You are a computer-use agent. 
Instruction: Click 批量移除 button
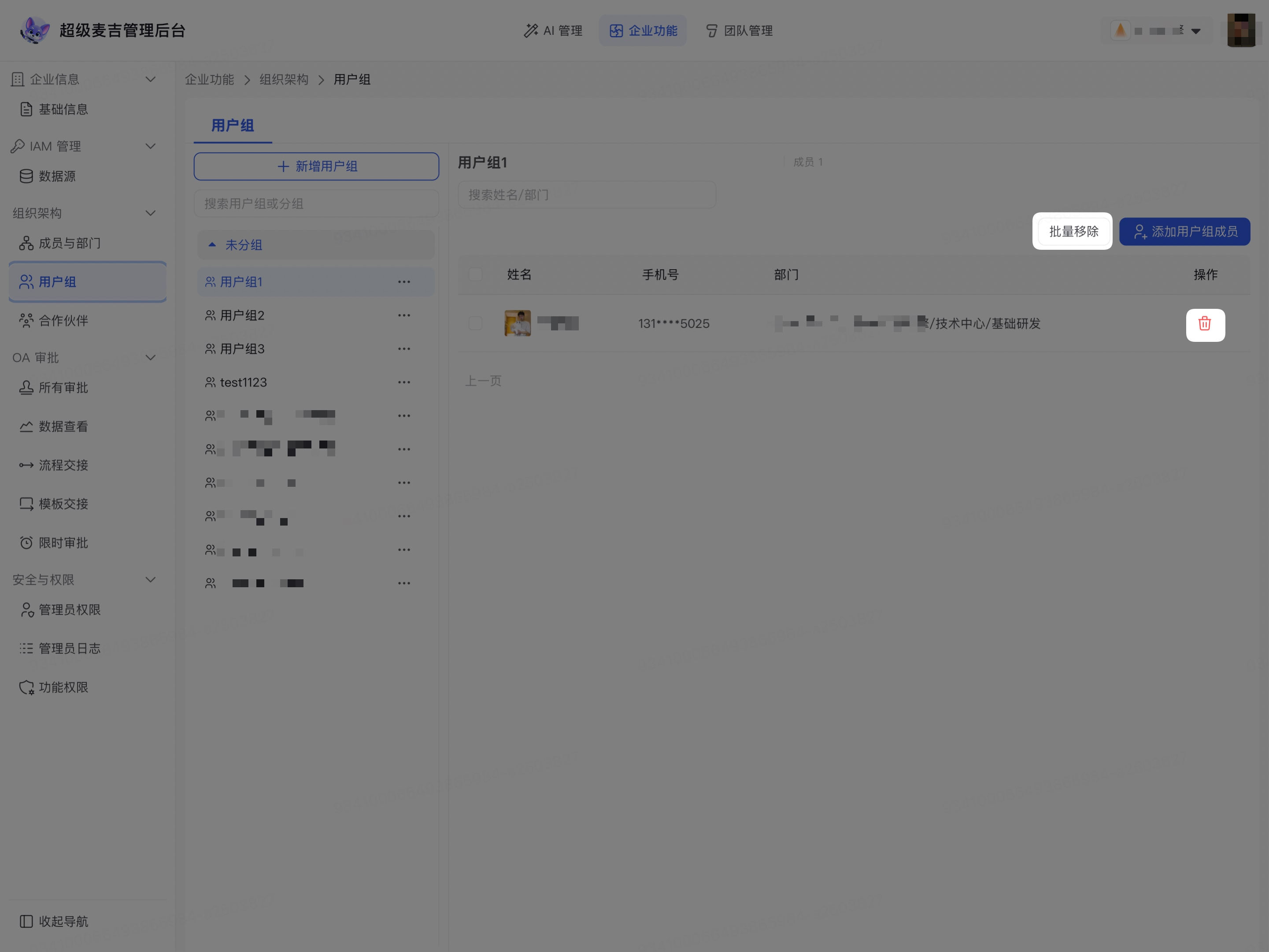coord(1073,231)
